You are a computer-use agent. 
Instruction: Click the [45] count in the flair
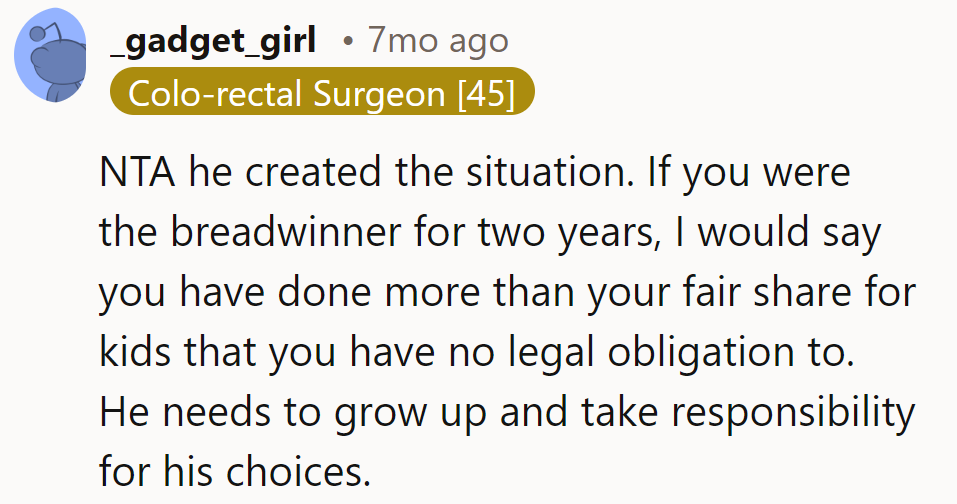click(484, 94)
